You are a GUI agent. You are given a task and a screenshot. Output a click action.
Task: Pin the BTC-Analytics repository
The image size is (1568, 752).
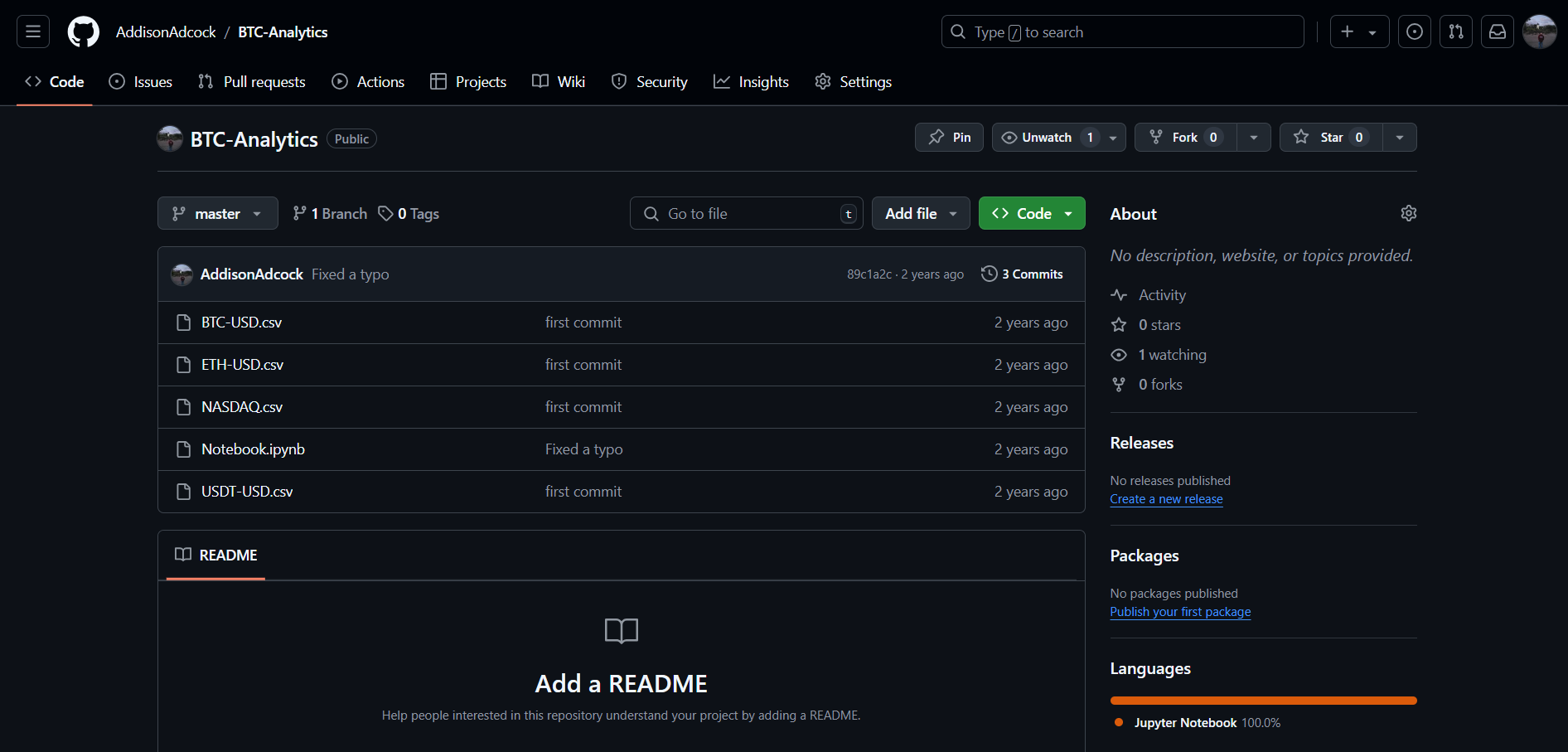(x=949, y=137)
